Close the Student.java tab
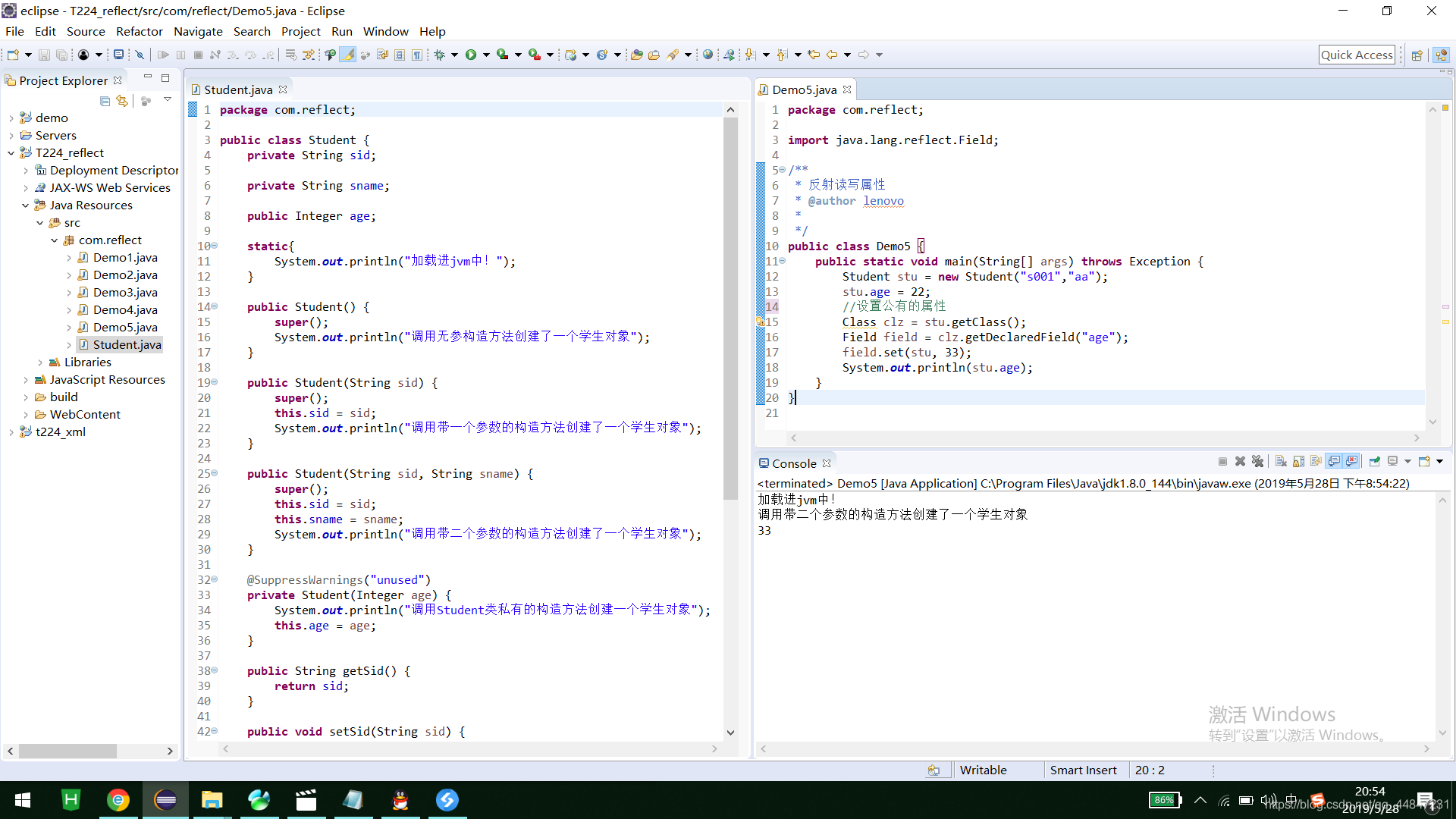Screen dimensions: 1456x819 pos(283,89)
